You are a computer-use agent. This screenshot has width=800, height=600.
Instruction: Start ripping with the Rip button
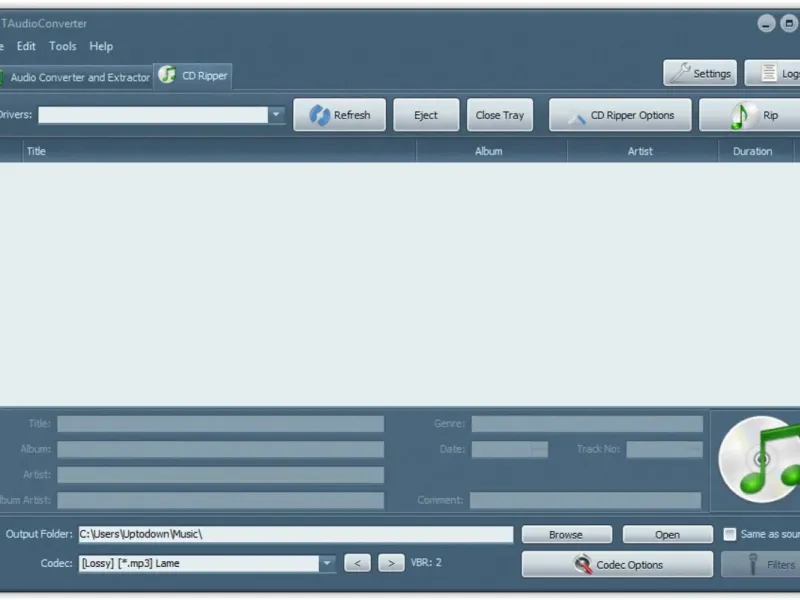point(750,115)
